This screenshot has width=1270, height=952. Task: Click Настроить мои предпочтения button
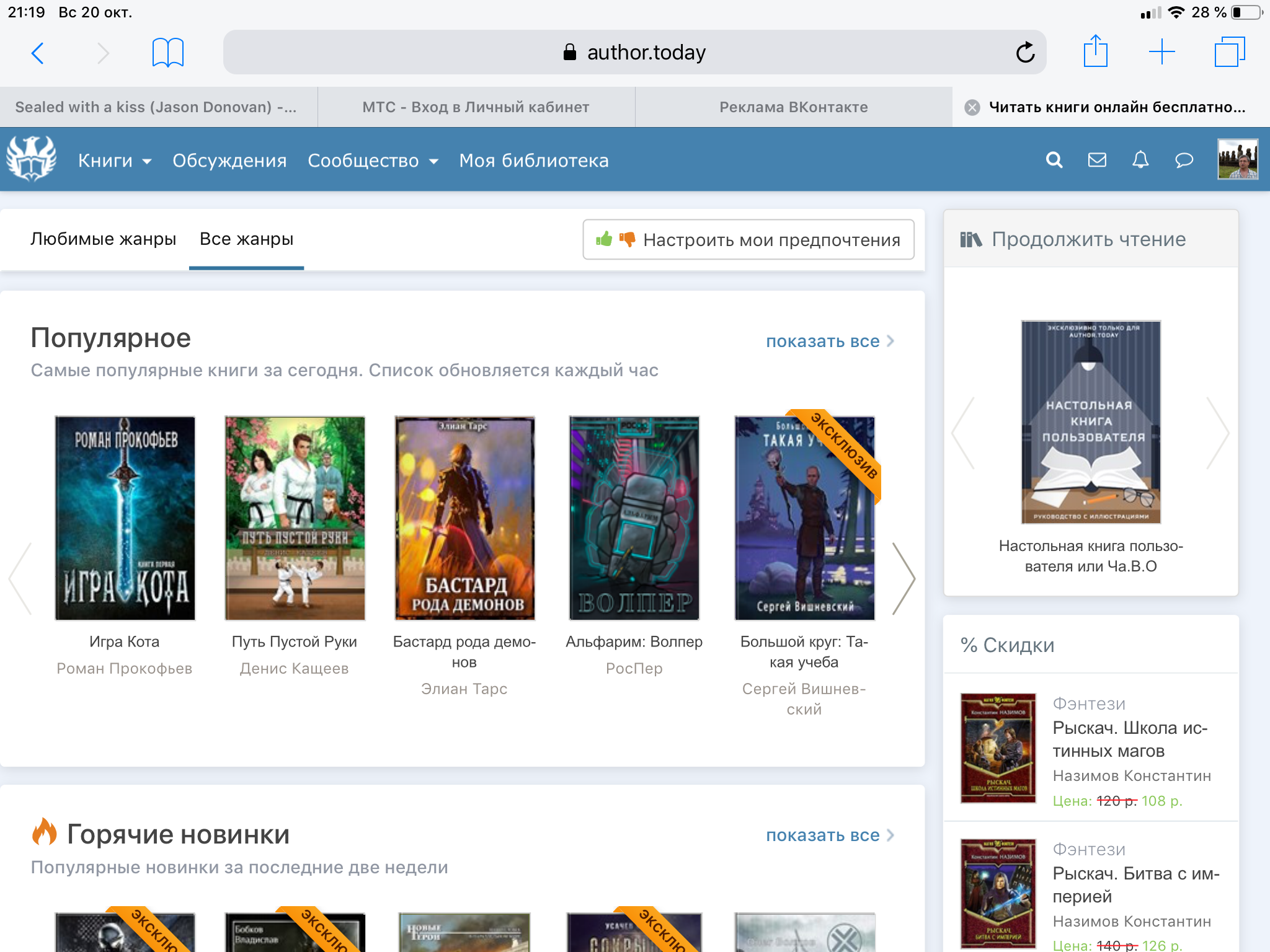point(748,240)
